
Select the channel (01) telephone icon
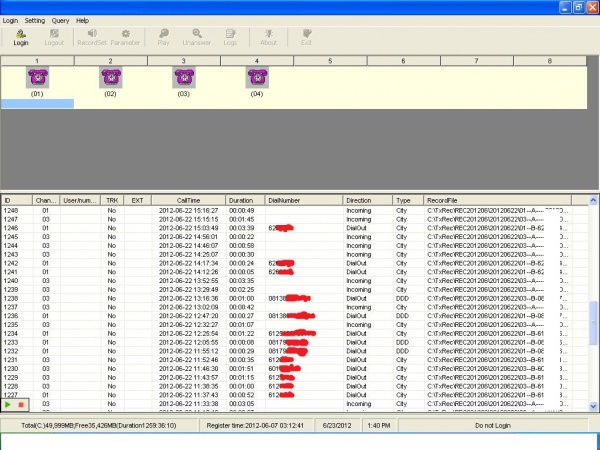tap(37, 78)
